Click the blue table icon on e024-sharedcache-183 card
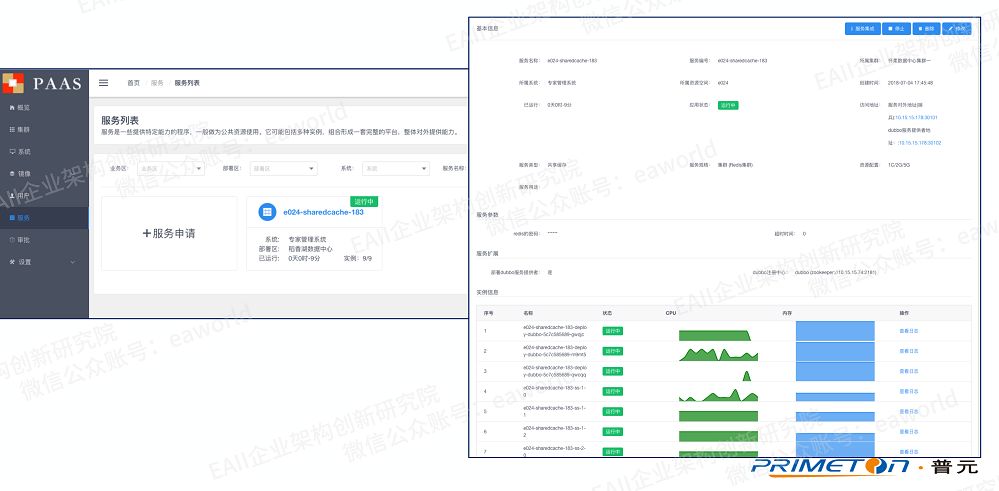This screenshot has width=999, height=491. pyautogui.click(x=267, y=212)
